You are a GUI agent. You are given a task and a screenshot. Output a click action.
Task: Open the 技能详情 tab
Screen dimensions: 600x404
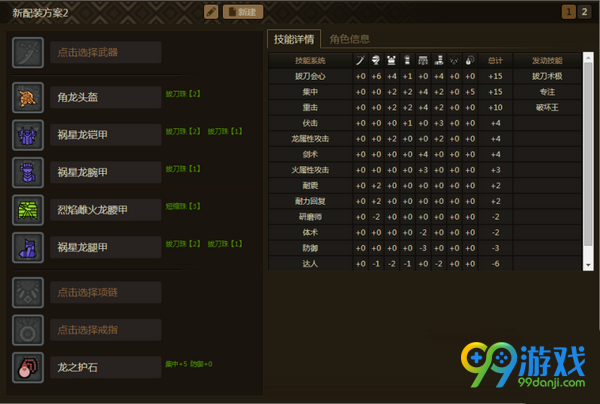point(294,39)
